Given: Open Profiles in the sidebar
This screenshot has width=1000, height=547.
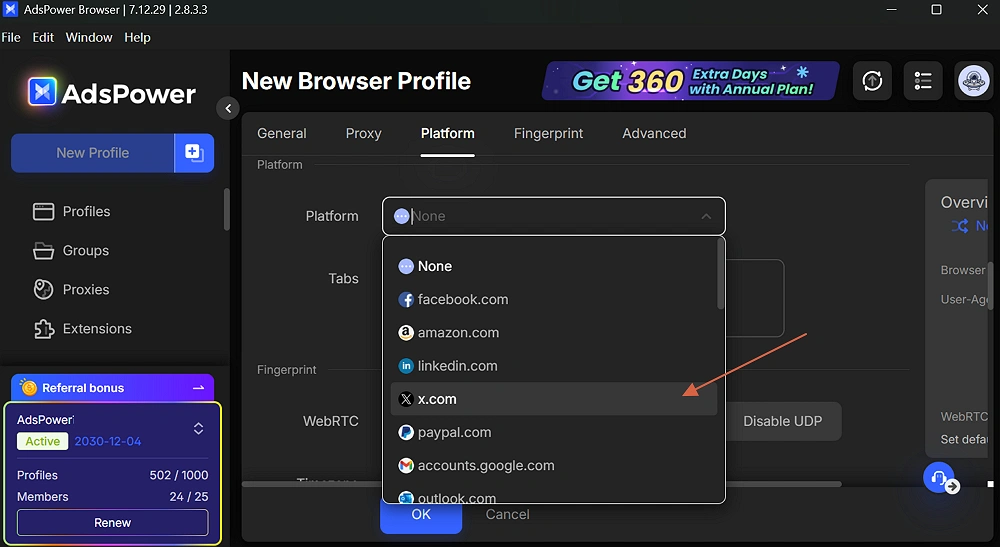Looking at the screenshot, I should pyautogui.click(x=86, y=212).
